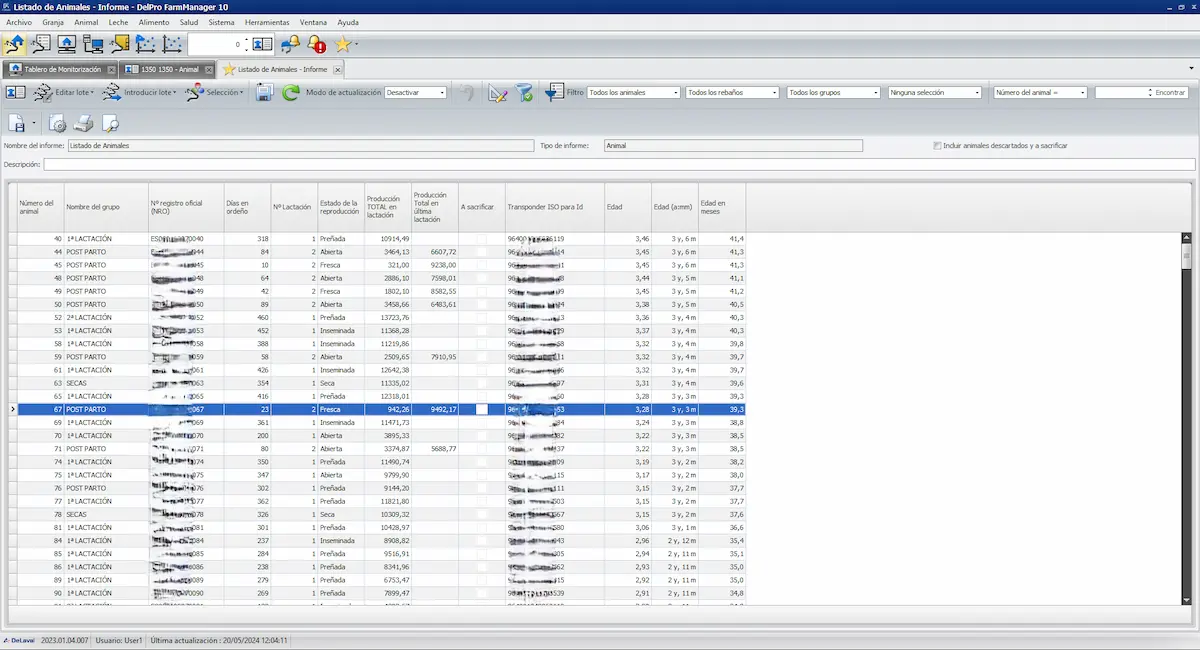Click the vertical scrollbar down arrow
Viewport: 1200px width, 650px height.
(1186, 597)
